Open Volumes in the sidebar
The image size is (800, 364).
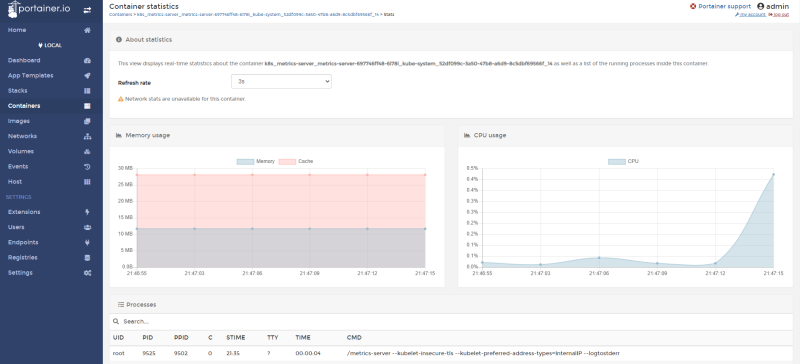tap(21, 152)
